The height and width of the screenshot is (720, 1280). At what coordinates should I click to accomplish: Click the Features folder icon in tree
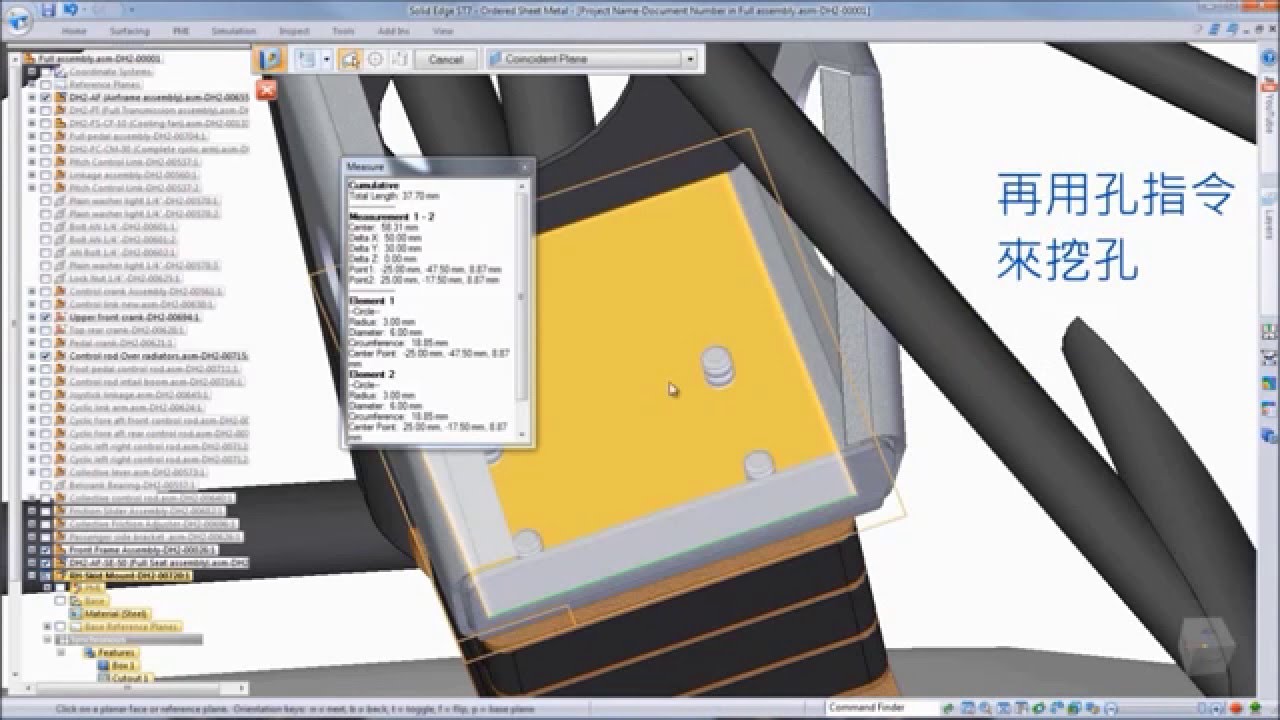point(88,652)
